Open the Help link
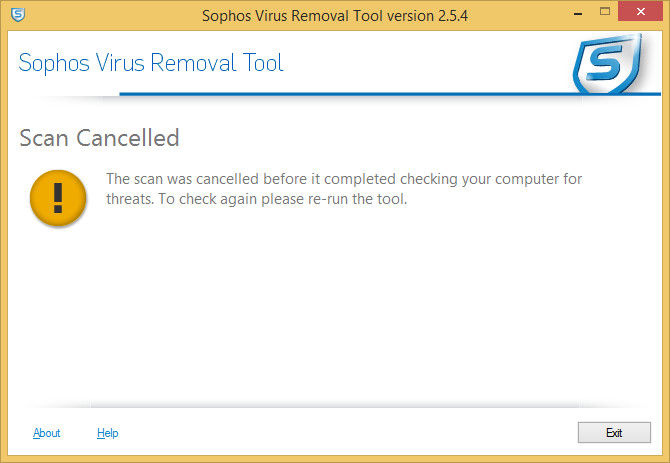 tap(108, 433)
